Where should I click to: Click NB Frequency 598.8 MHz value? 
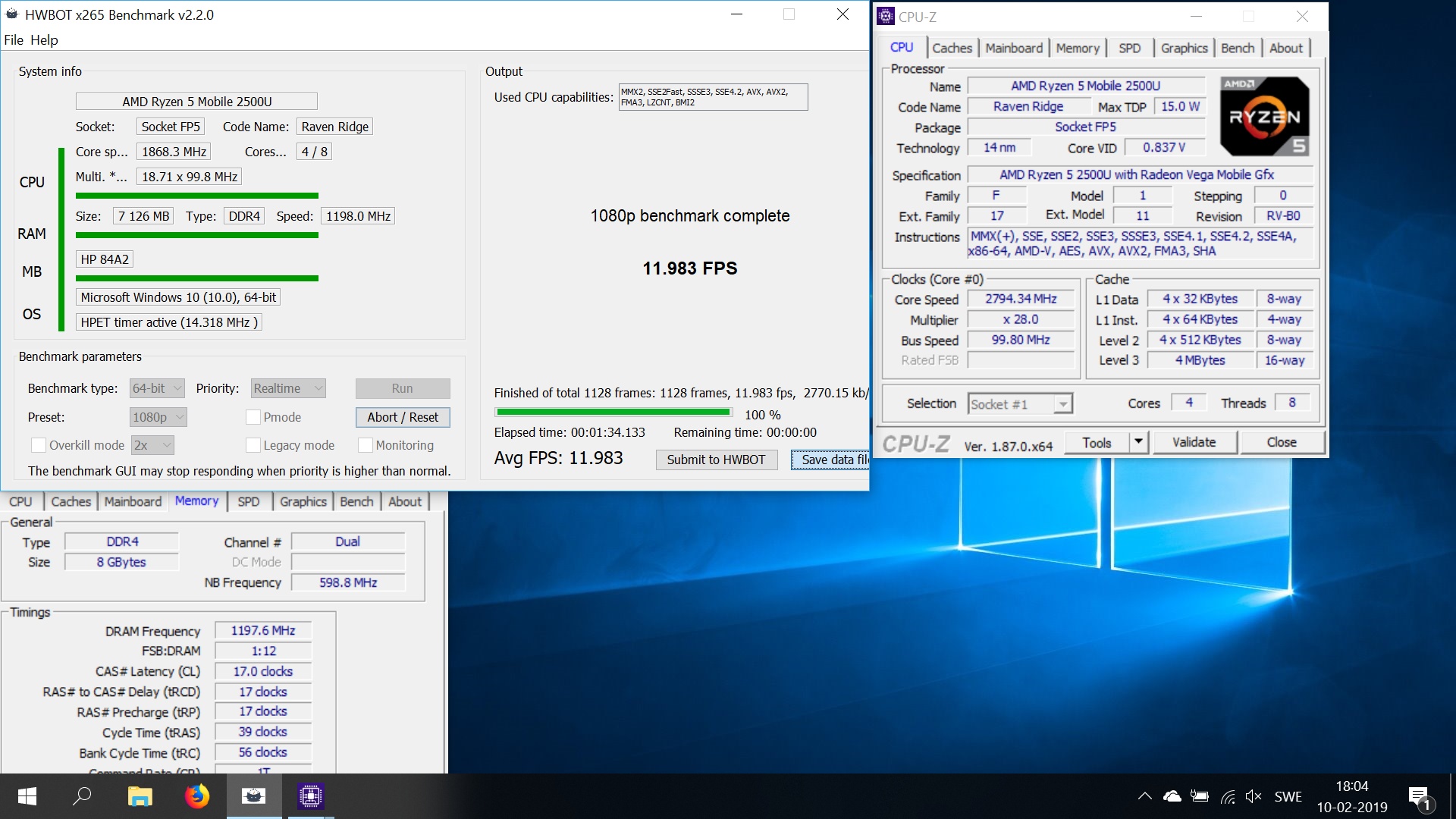(x=348, y=582)
